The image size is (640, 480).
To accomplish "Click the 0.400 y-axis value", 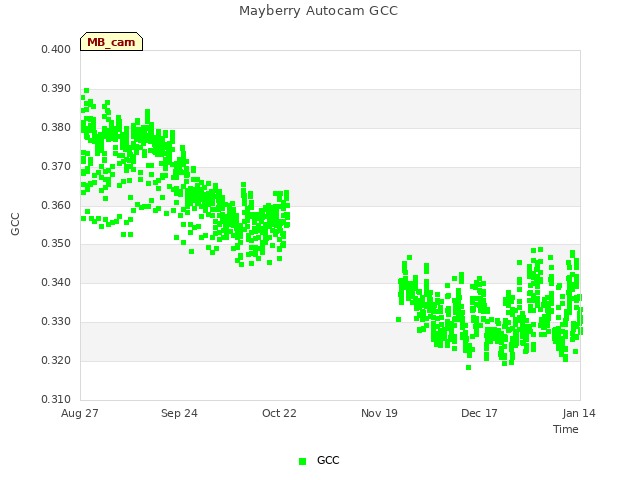I will pyautogui.click(x=56, y=49).
